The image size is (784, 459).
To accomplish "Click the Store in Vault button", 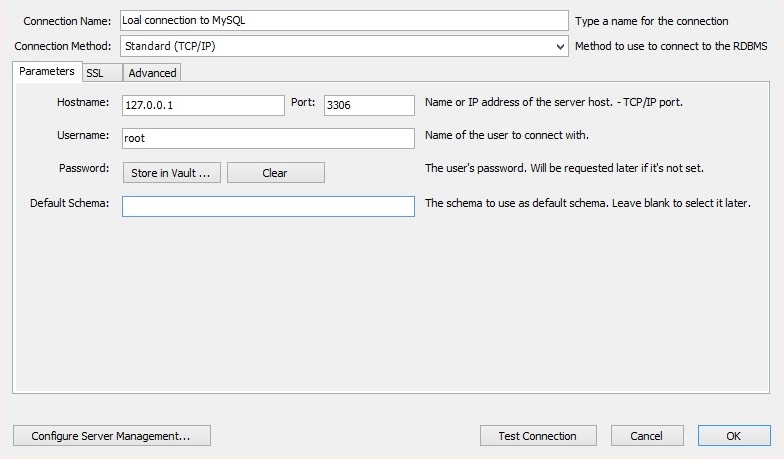I will (172, 172).
